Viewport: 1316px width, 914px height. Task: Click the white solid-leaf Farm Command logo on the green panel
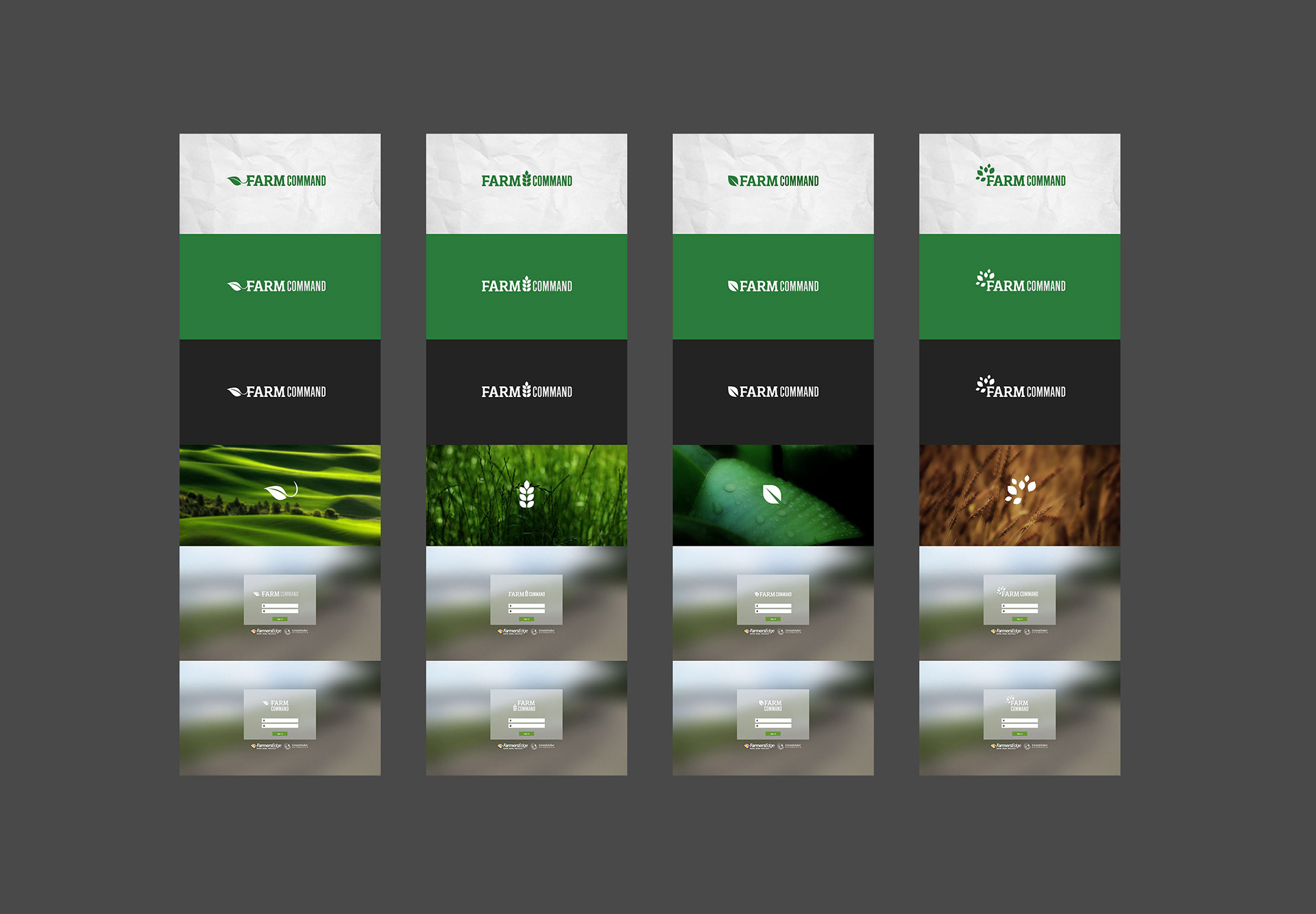pyautogui.click(x=773, y=286)
